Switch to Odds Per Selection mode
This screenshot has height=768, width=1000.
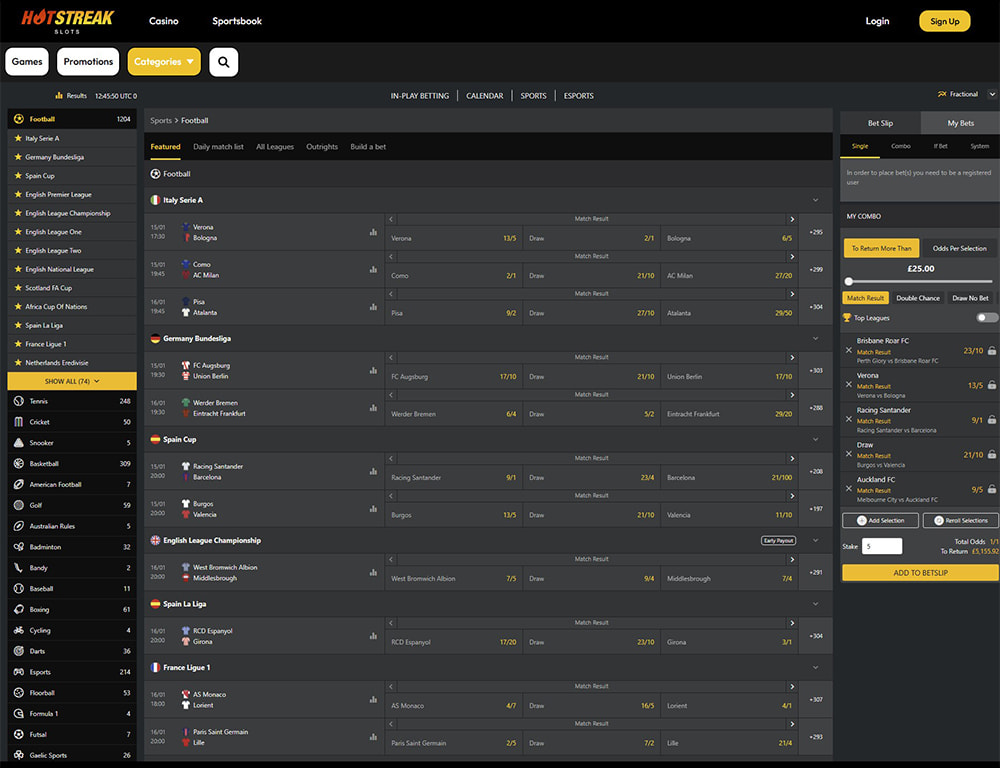tap(959, 248)
